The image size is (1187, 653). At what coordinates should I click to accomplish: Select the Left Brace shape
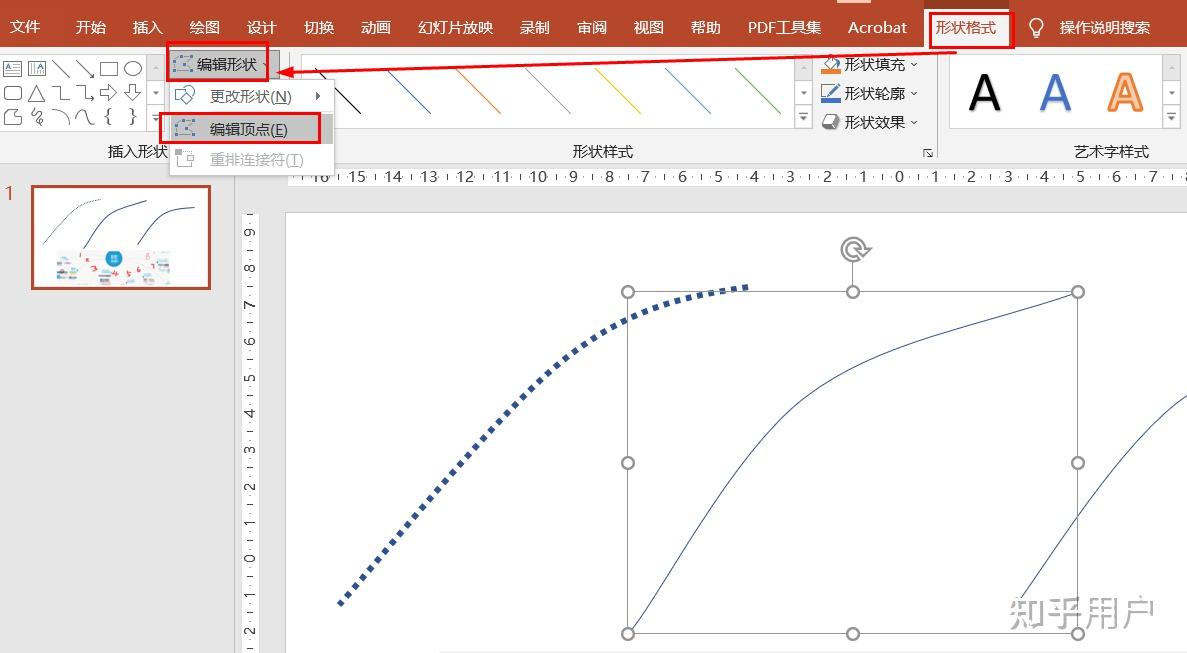pos(107,117)
